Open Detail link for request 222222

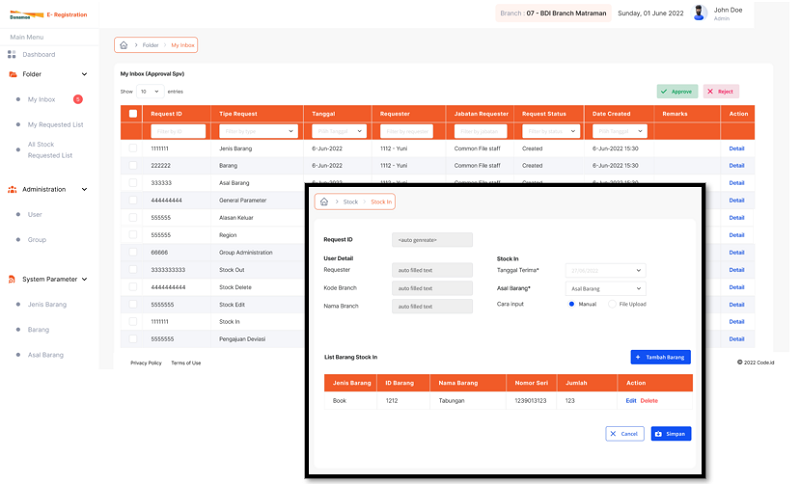coord(736,165)
